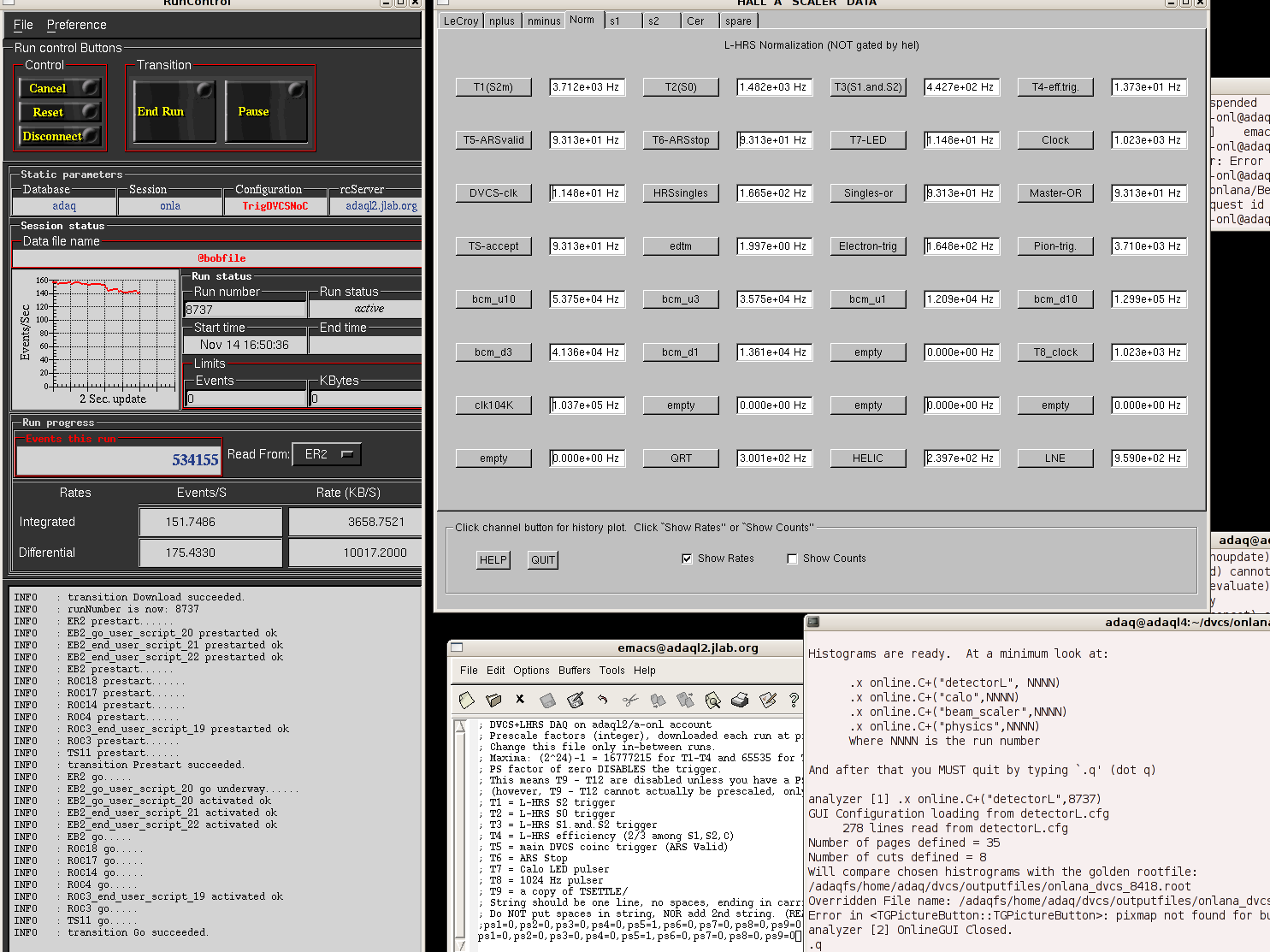Open the emacs customize/preferences icon
This screenshot has height=952, width=1270.
(x=767, y=701)
